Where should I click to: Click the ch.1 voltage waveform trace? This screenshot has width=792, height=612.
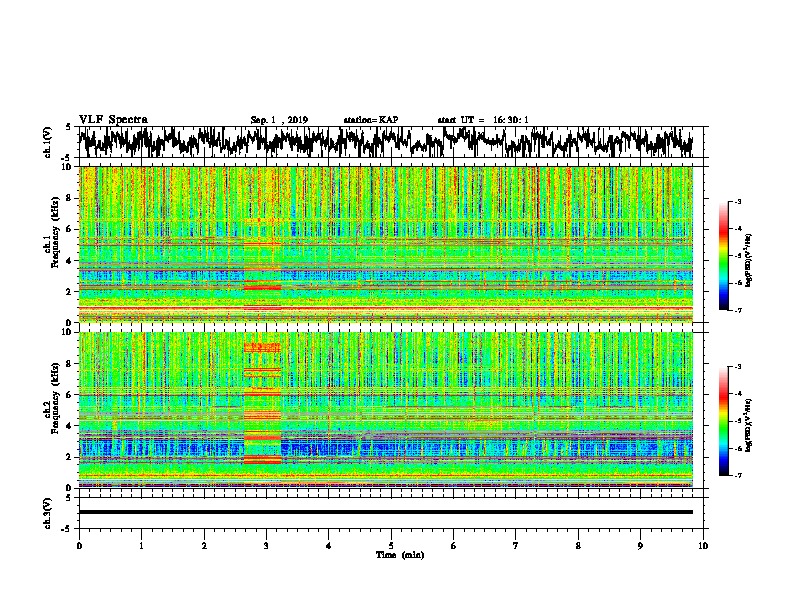[x=386, y=142]
